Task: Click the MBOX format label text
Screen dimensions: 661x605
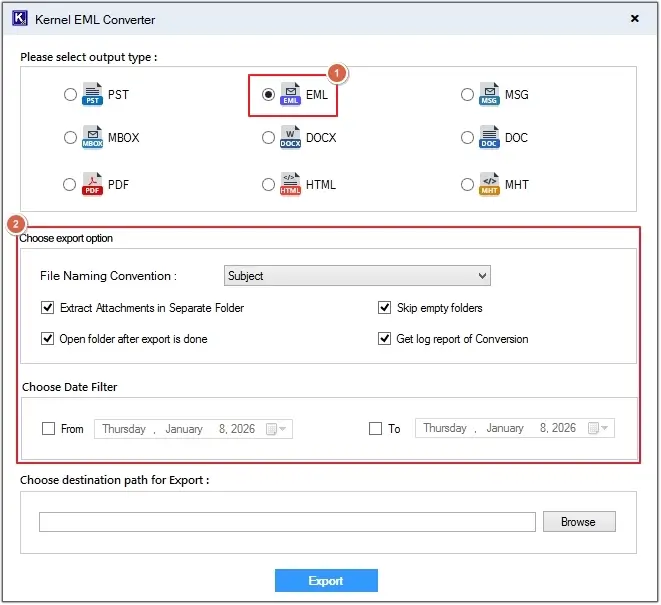Action: 124,137
